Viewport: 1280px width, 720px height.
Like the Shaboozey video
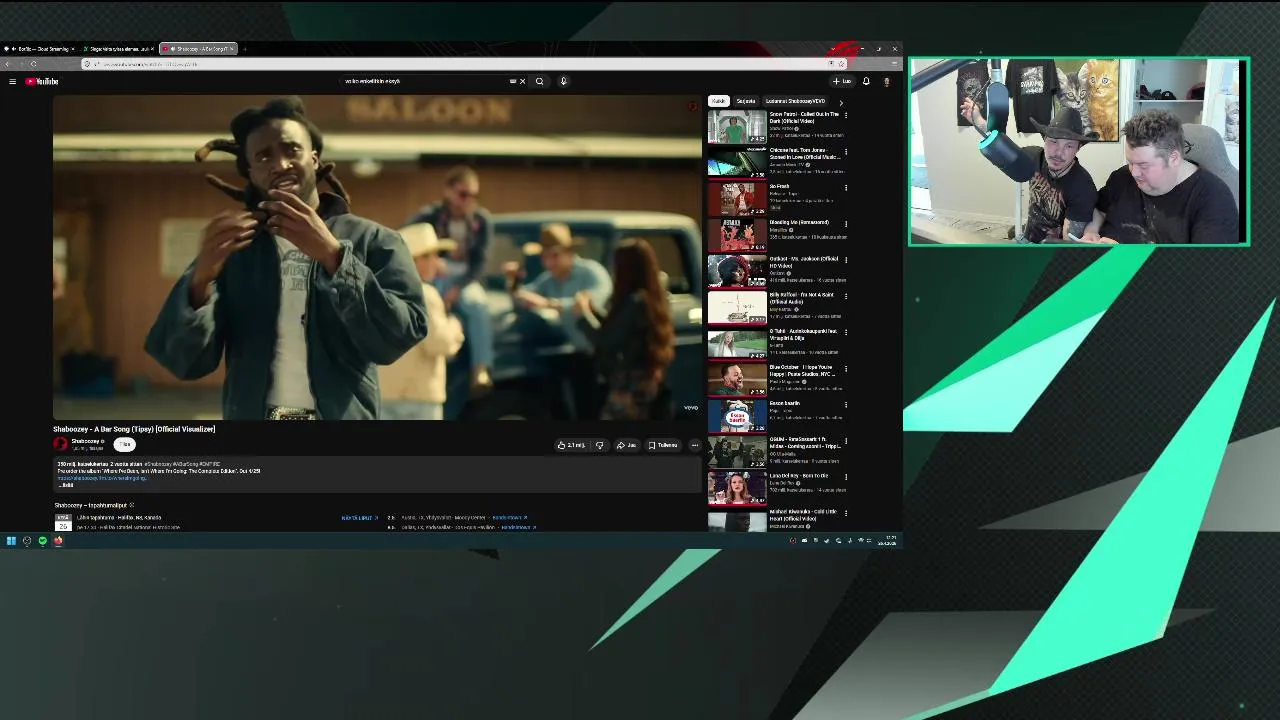click(x=572, y=445)
